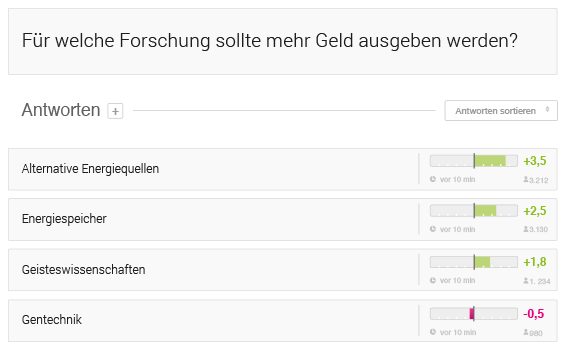Image resolution: width=570 pixels, height=360 pixels.
Task: Click the +3,5 score value
Action: (x=535, y=161)
